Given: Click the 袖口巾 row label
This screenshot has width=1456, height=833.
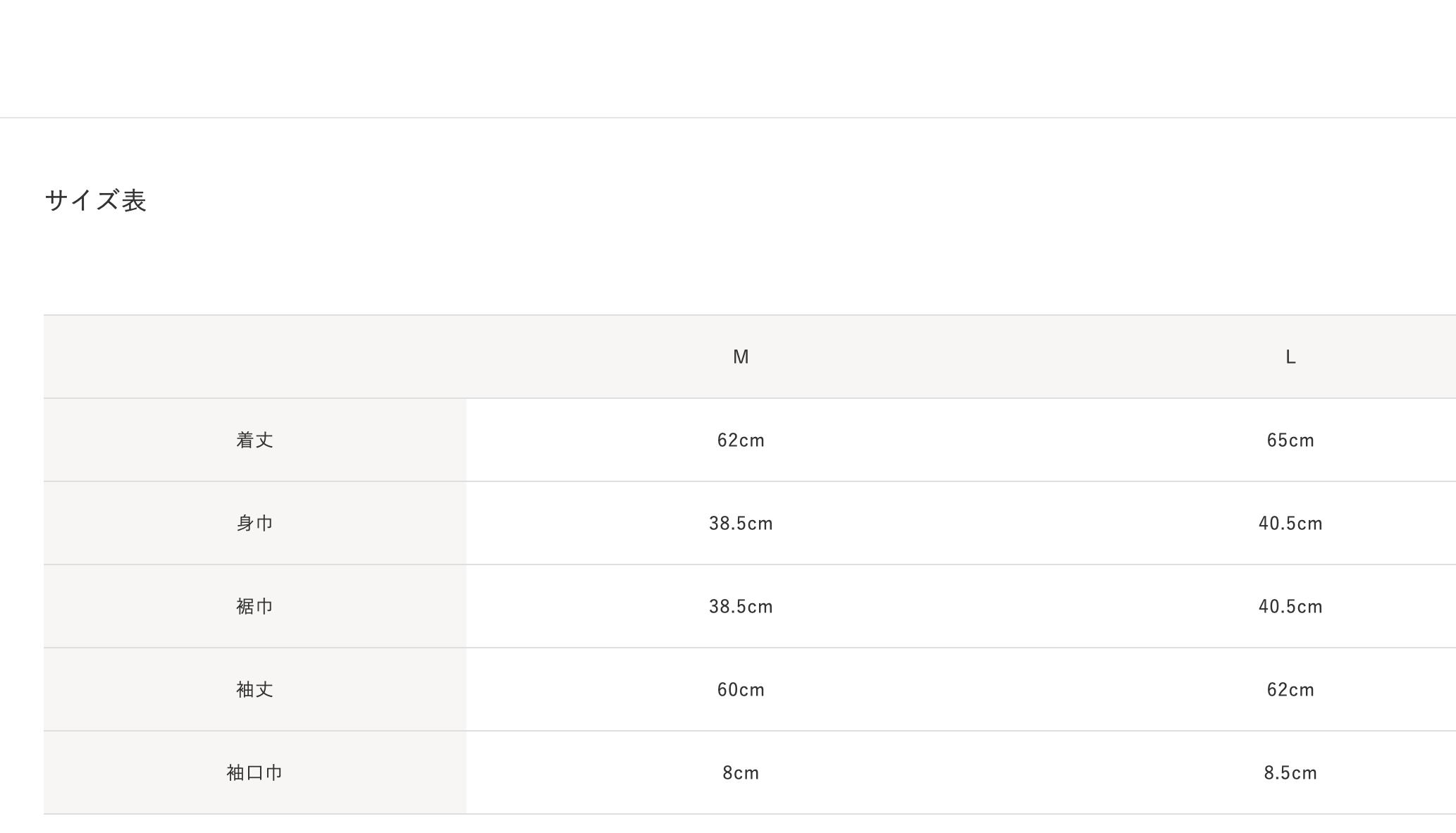Looking at the screenshot, I should coord(254,773).
